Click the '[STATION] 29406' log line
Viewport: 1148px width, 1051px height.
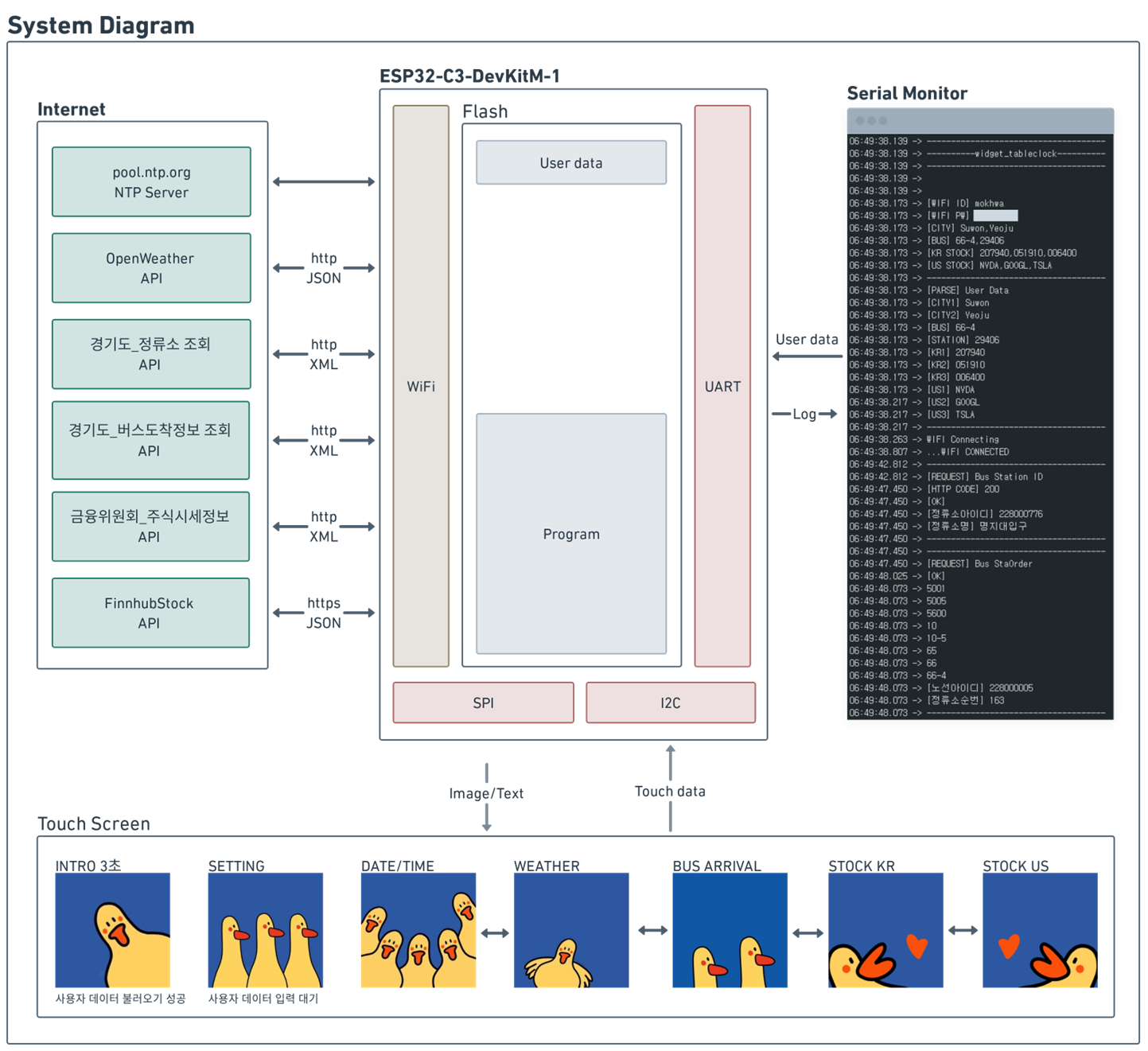pyautogui.click(x=924, y=340)
